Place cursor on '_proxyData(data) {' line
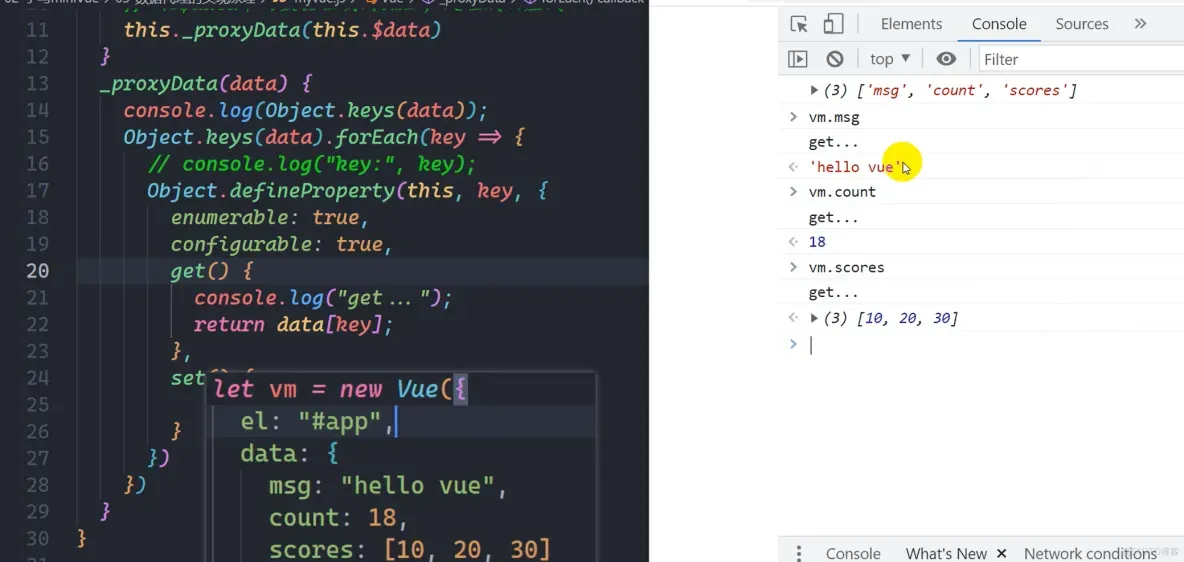Screen dimensions: 1184x562 pyautogui.click(x=205, y=83)
